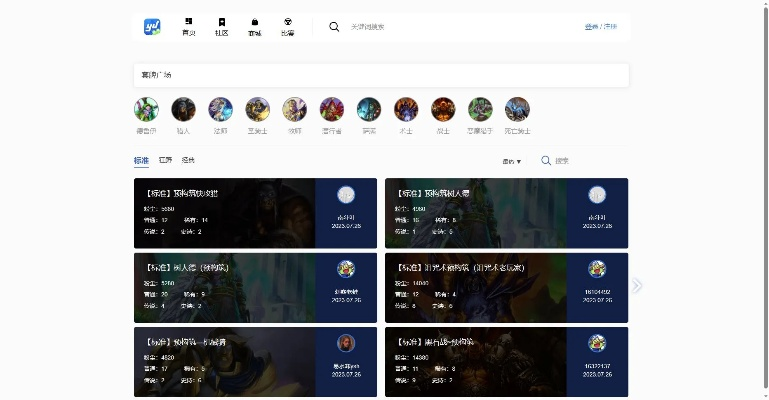Select the 牧师 class portrait
The image size is (769, 400).
[294, 110]
